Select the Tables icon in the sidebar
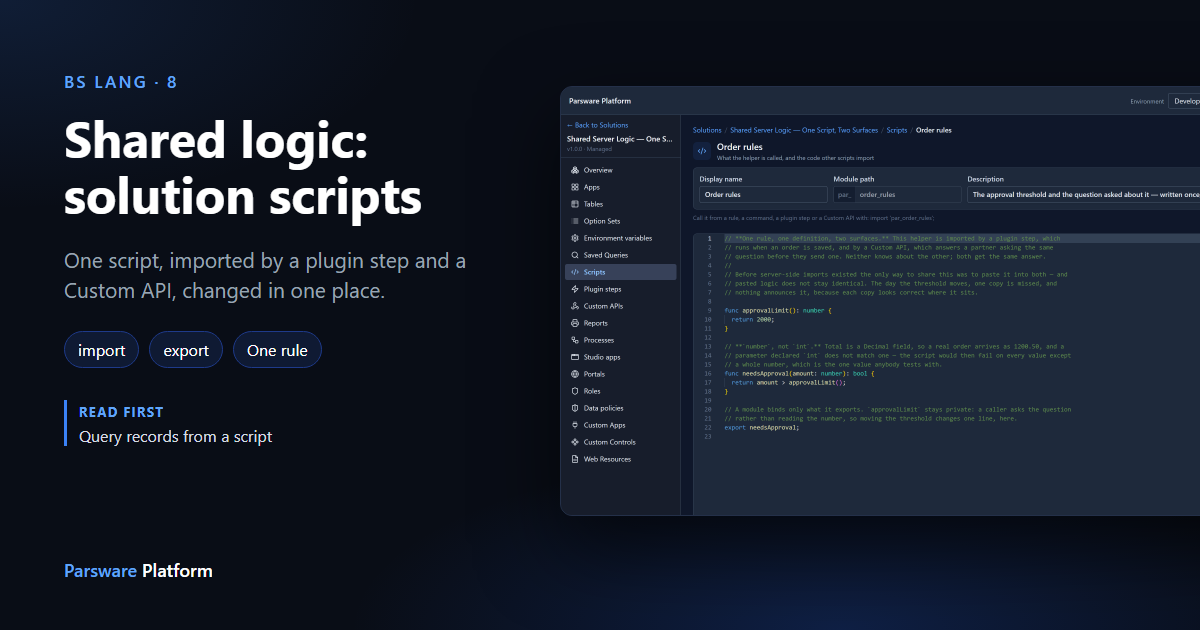Viewport: 1200px width, 630px height. 574,204
